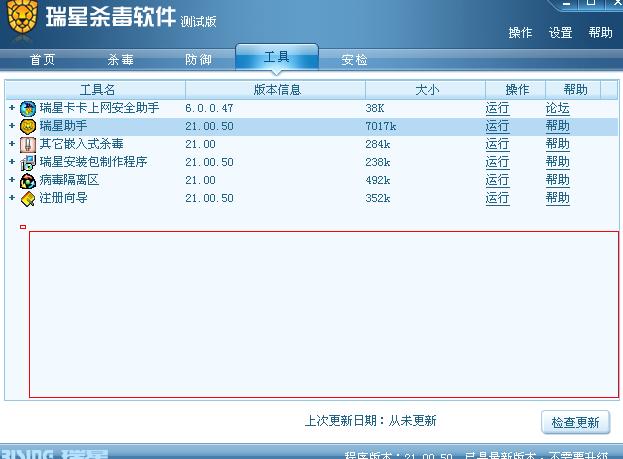
Task: Select the 瑞星卡卡上网安全助手 icon
Action: coord(28,108)
